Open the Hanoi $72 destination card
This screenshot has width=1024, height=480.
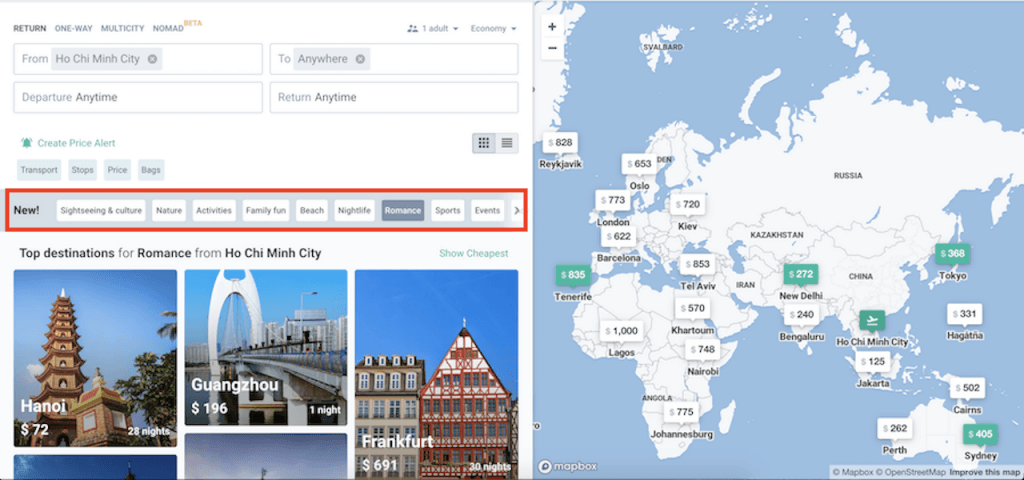coord(95,358)
